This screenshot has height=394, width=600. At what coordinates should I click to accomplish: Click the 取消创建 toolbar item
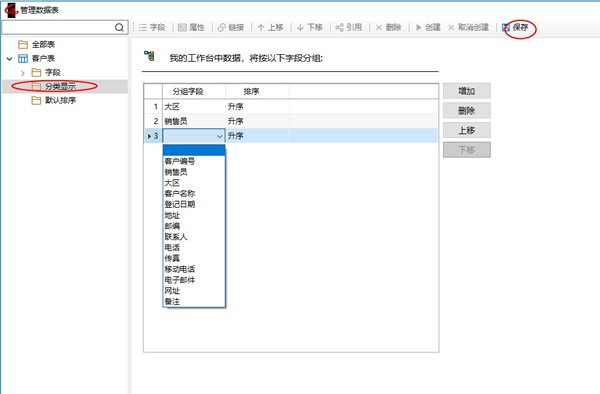click(469, 27)
